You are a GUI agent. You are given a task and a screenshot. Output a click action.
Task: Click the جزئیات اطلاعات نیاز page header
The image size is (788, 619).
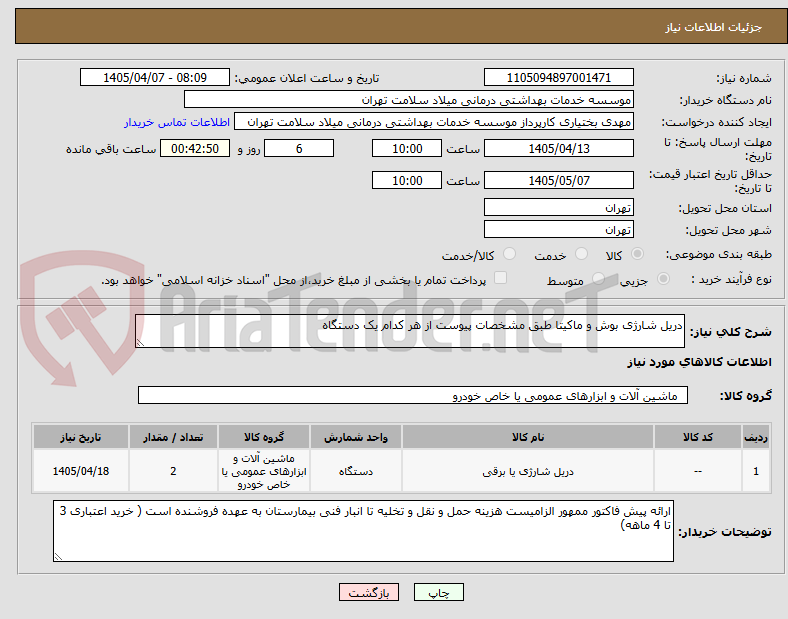click(714, 27)
